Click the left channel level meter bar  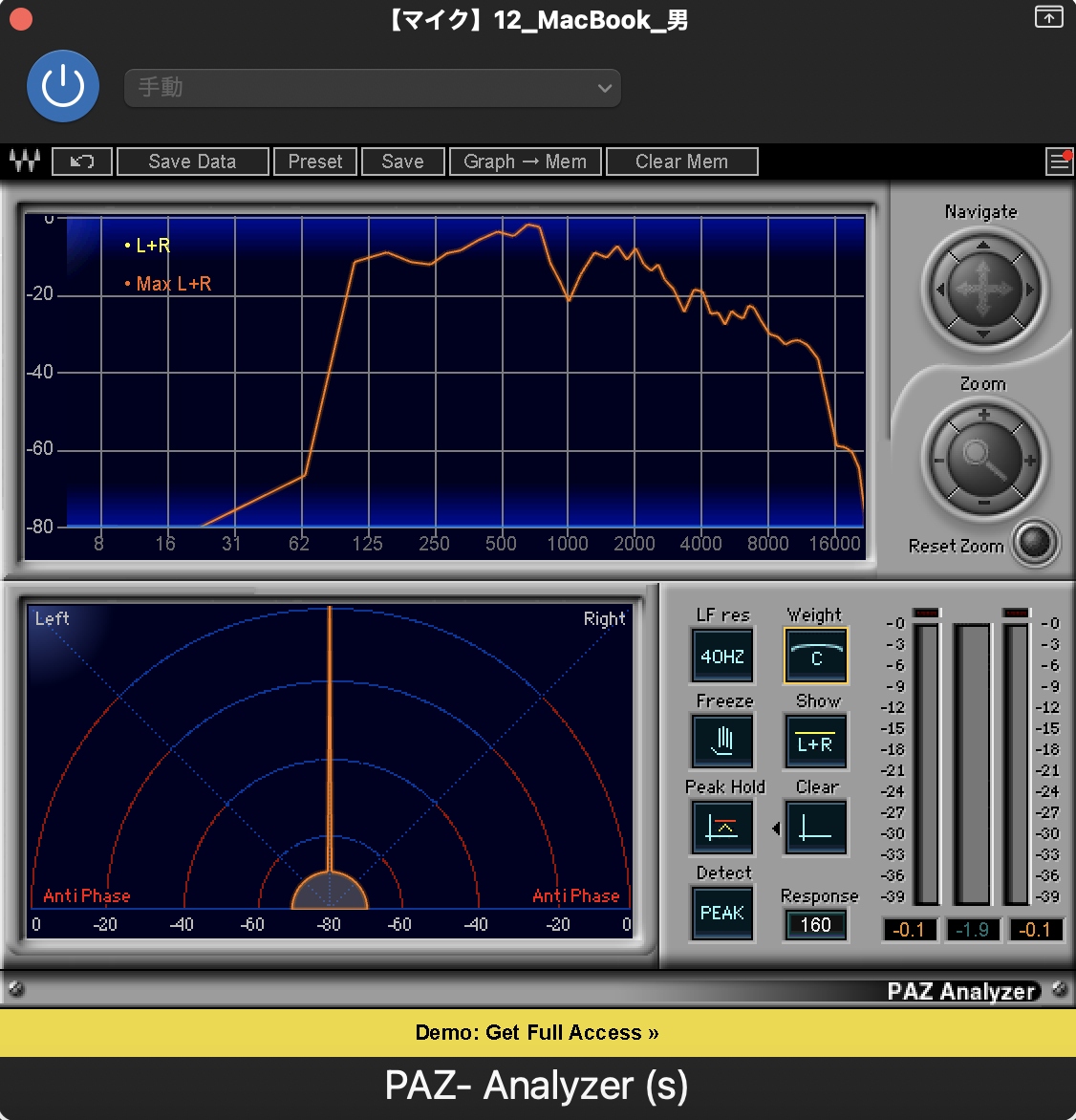click(x=927, y=764)
